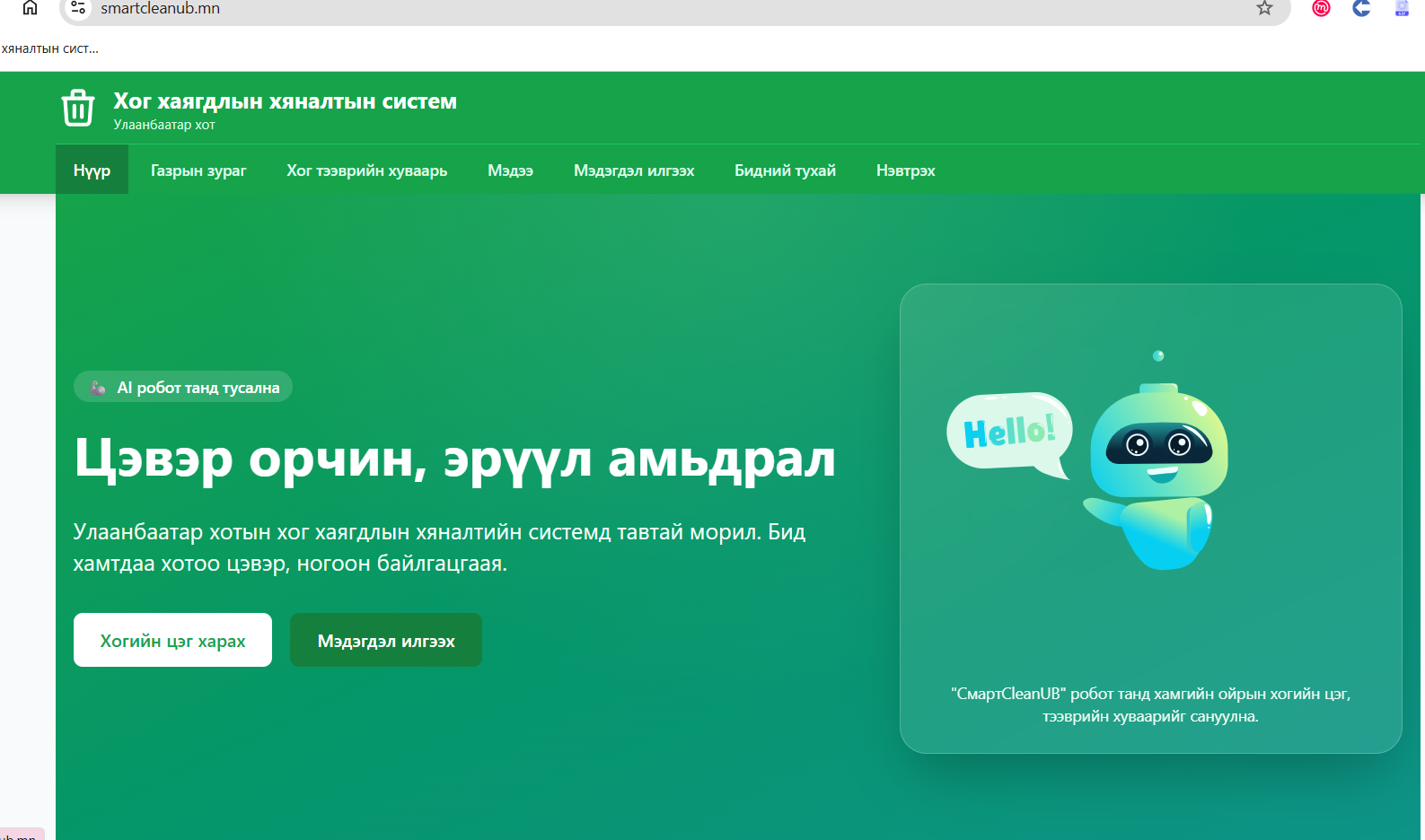Click the heading Цэвэр орчин, эрүүл амьдрал
Image resolution: width=1425 pixels, height=840 pixels.
click(x=454, y=459)
